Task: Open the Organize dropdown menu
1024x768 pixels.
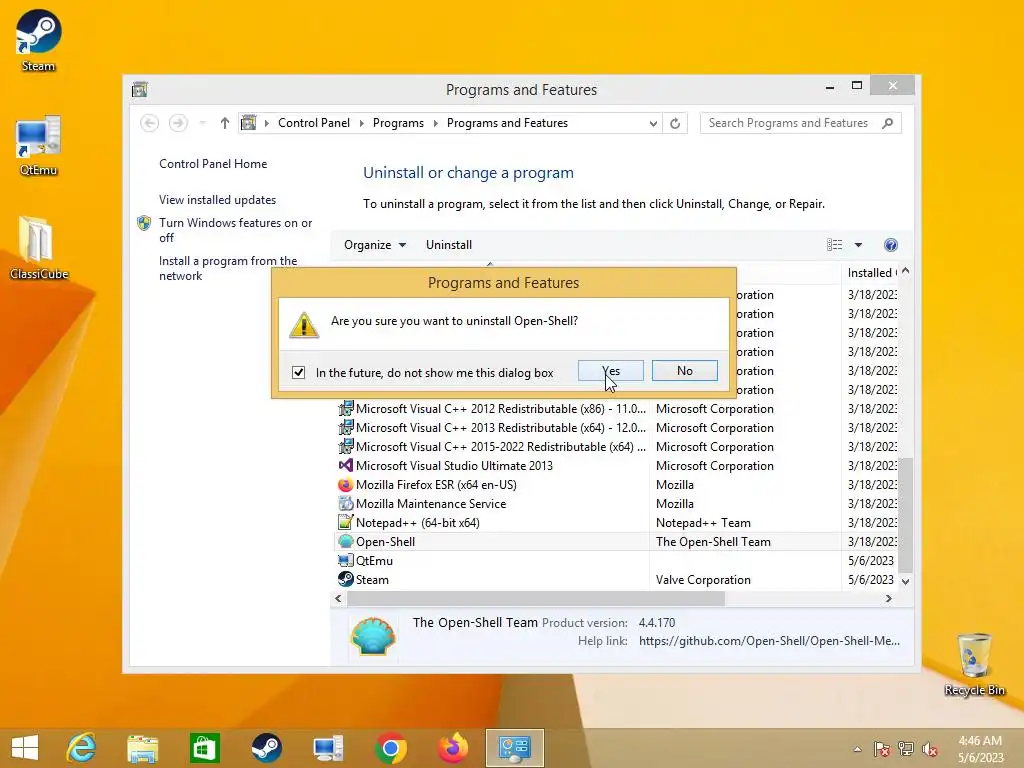Action: [375, 245]
